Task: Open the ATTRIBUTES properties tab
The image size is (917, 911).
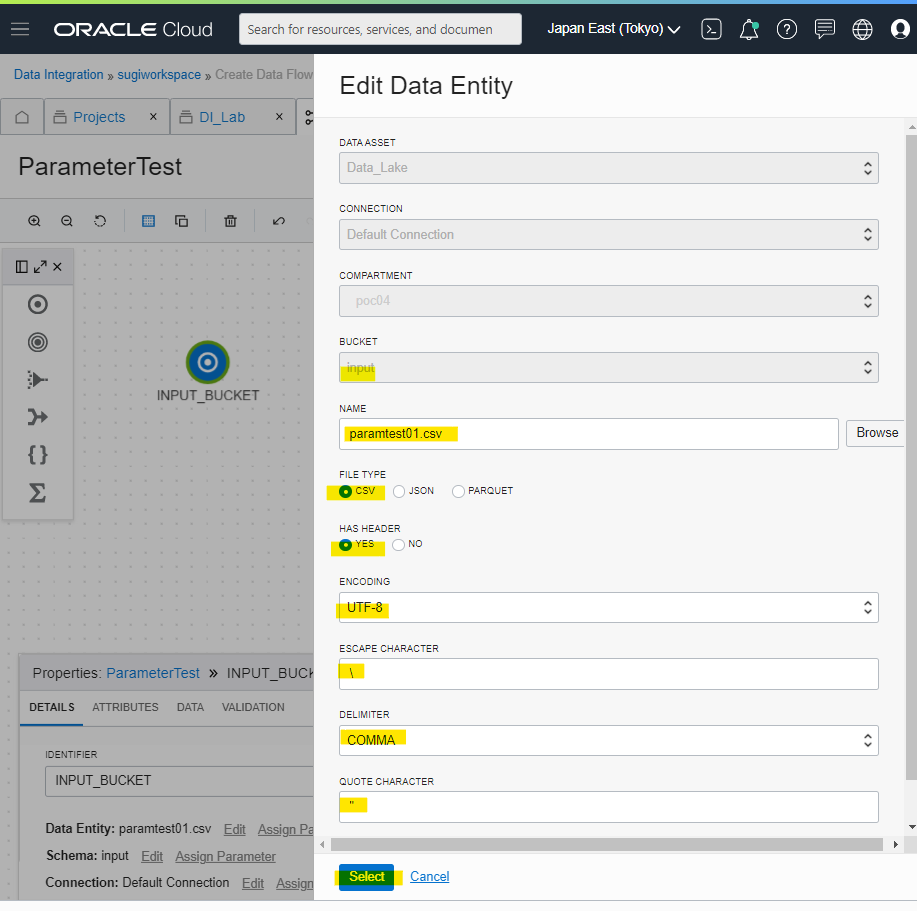Action: pos(125,707)
